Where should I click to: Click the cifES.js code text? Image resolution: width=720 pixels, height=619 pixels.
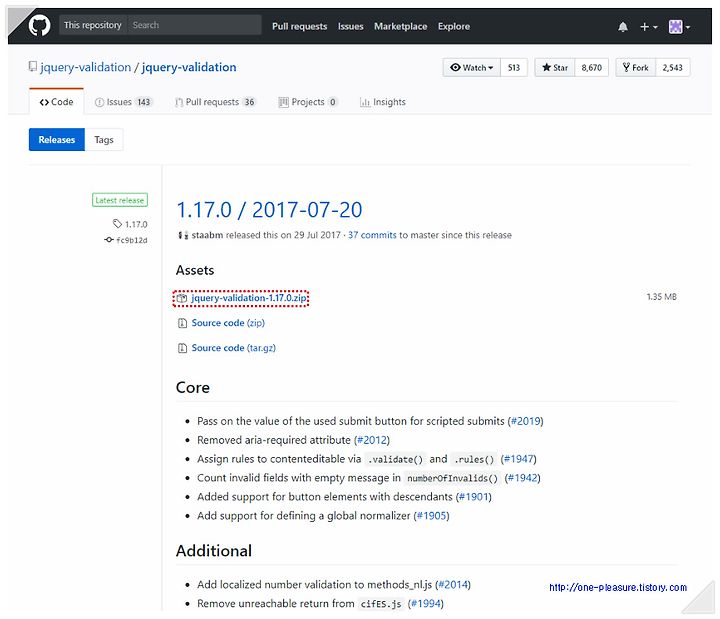(381, 604)
